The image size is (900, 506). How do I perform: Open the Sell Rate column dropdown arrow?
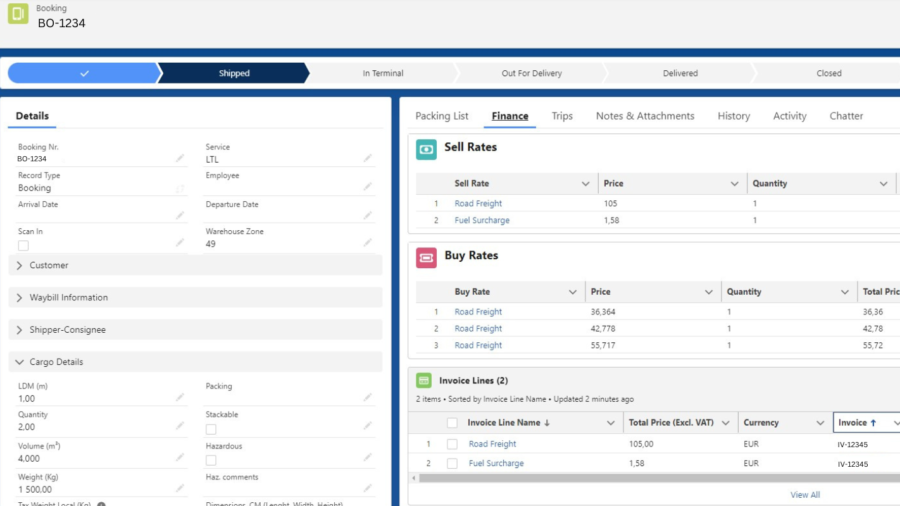(x=586, y=184)
